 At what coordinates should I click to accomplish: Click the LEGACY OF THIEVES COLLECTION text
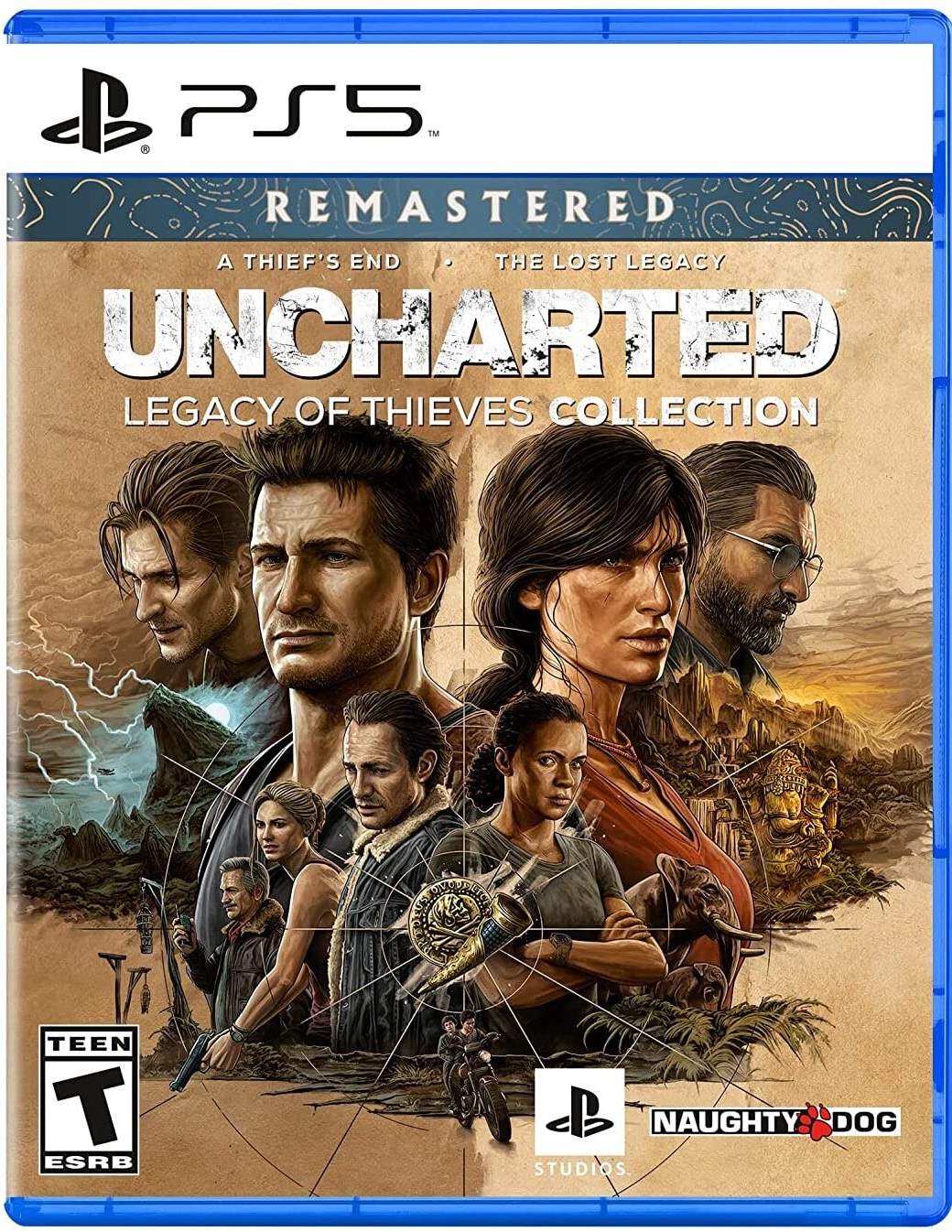[x=471, y=411]
